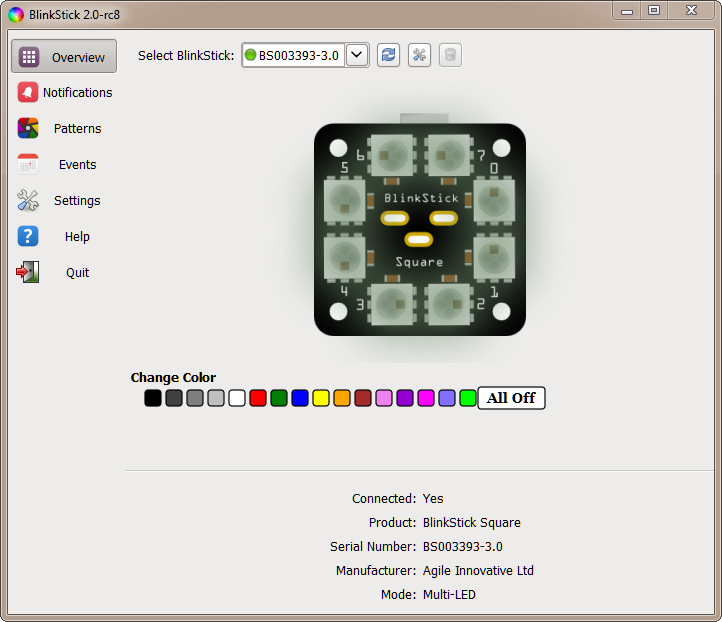Select LED 1 on the board

pyautogui.click(x=494, y=257)
